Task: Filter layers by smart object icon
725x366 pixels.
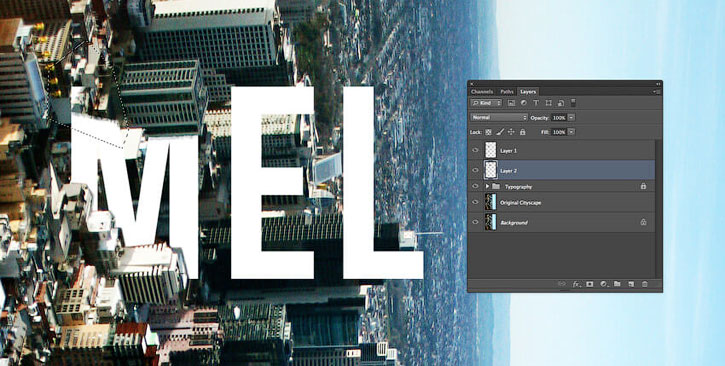Action: [560, 103]
